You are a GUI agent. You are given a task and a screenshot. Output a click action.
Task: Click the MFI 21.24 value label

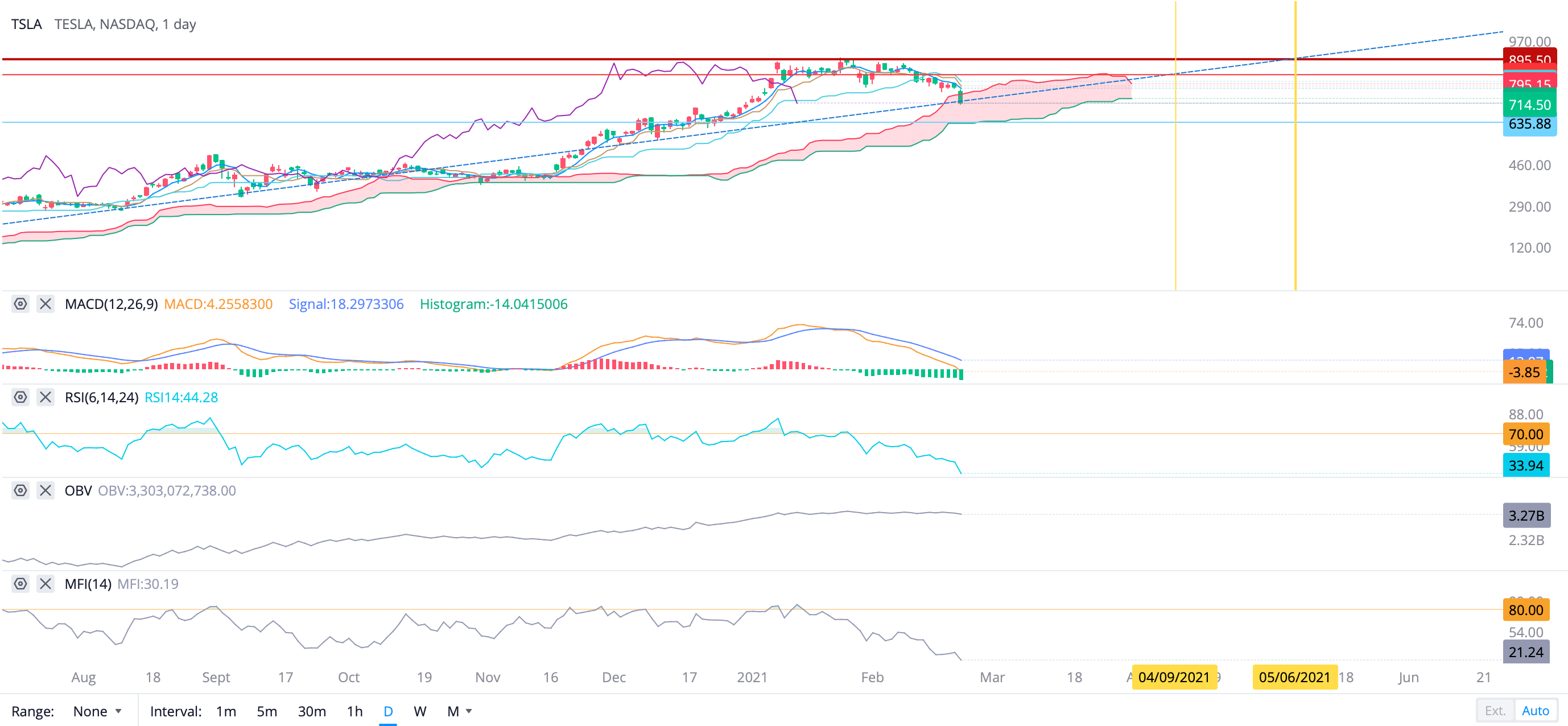click(x=1526, y=652)
